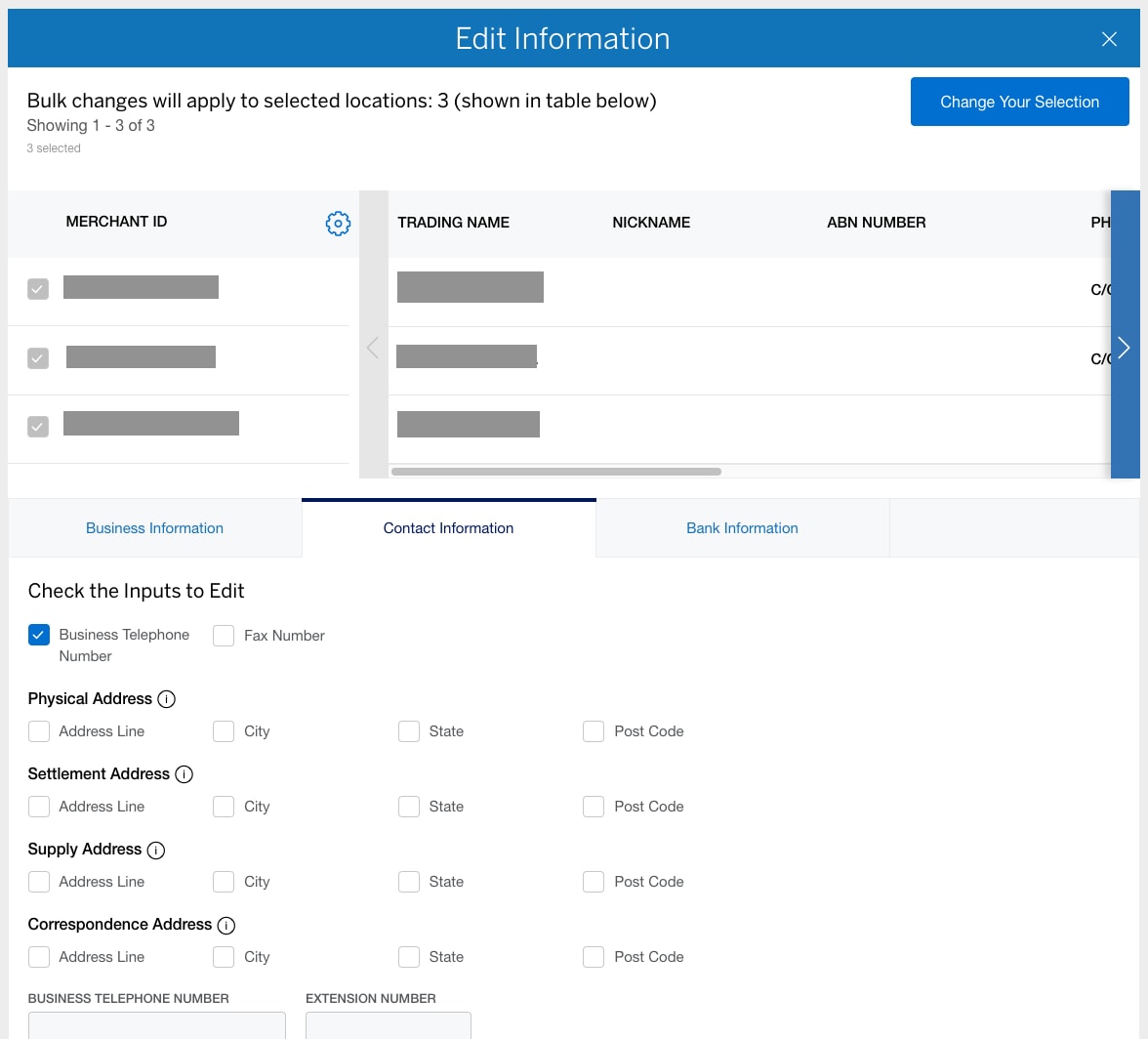Switch to Business Information tab
The height and width of the screenshot is (1039, 1148).
[154, 528]
